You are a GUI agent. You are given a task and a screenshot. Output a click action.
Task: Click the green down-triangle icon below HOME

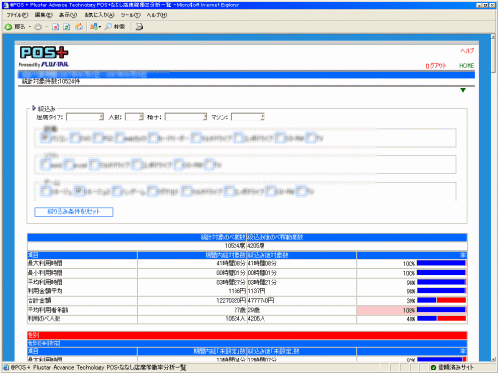tap(463, 90)
